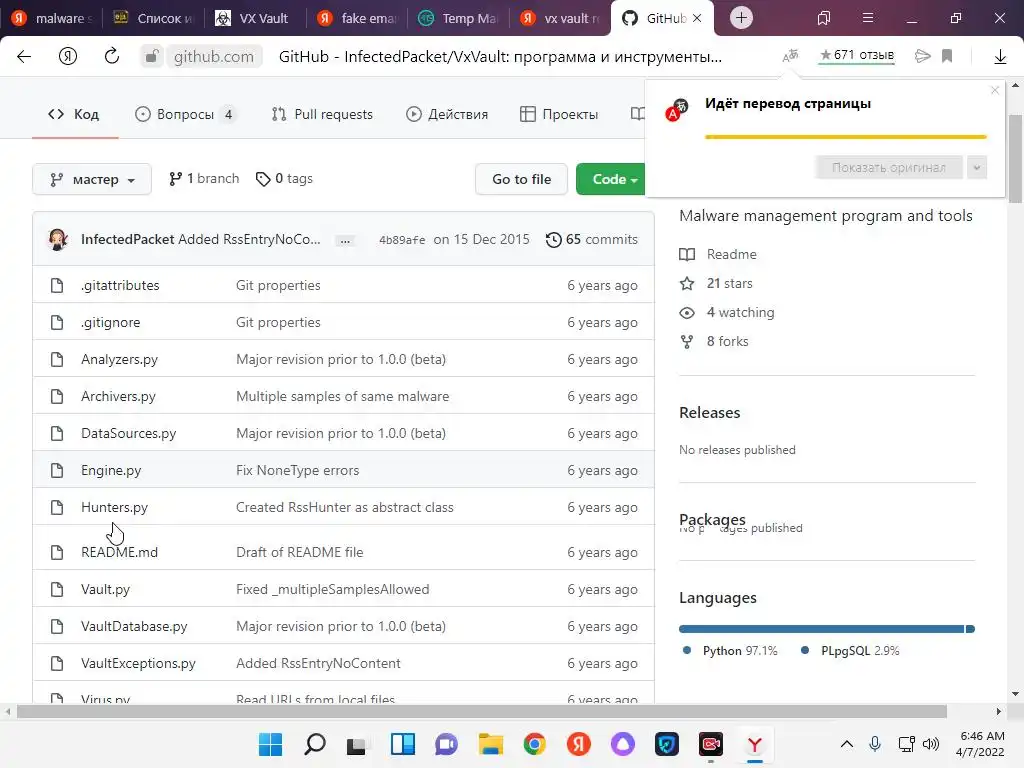The height and width of the screenshot is (768, 1024).
Task: Open Chrome from the taskbar
Action: 534,744
